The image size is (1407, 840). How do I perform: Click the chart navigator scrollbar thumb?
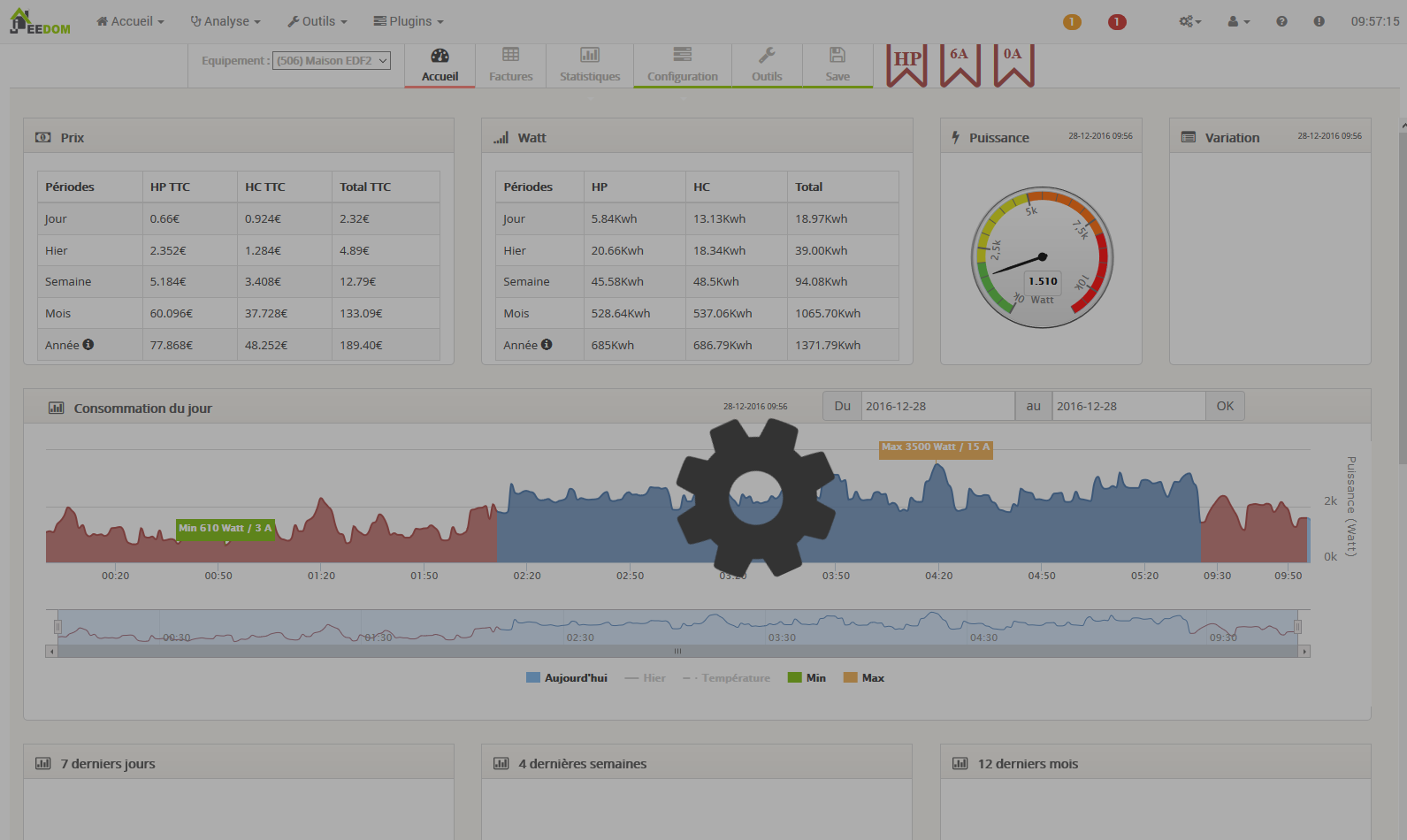[x=678, y=651]
